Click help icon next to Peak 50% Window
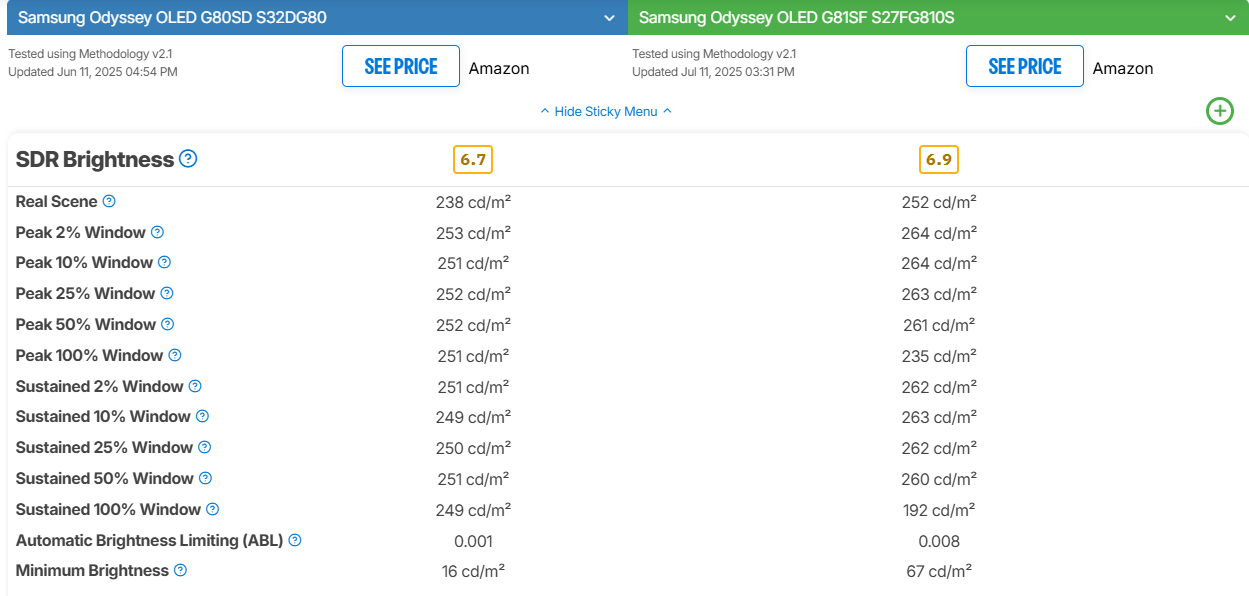Screen dimensions: 1249x596 pyautogui.click(x=168, y=324)
